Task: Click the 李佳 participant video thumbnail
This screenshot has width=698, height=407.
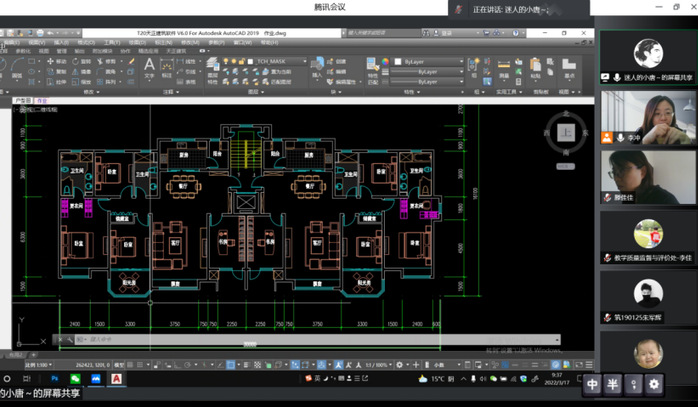Action: [647, 233]
